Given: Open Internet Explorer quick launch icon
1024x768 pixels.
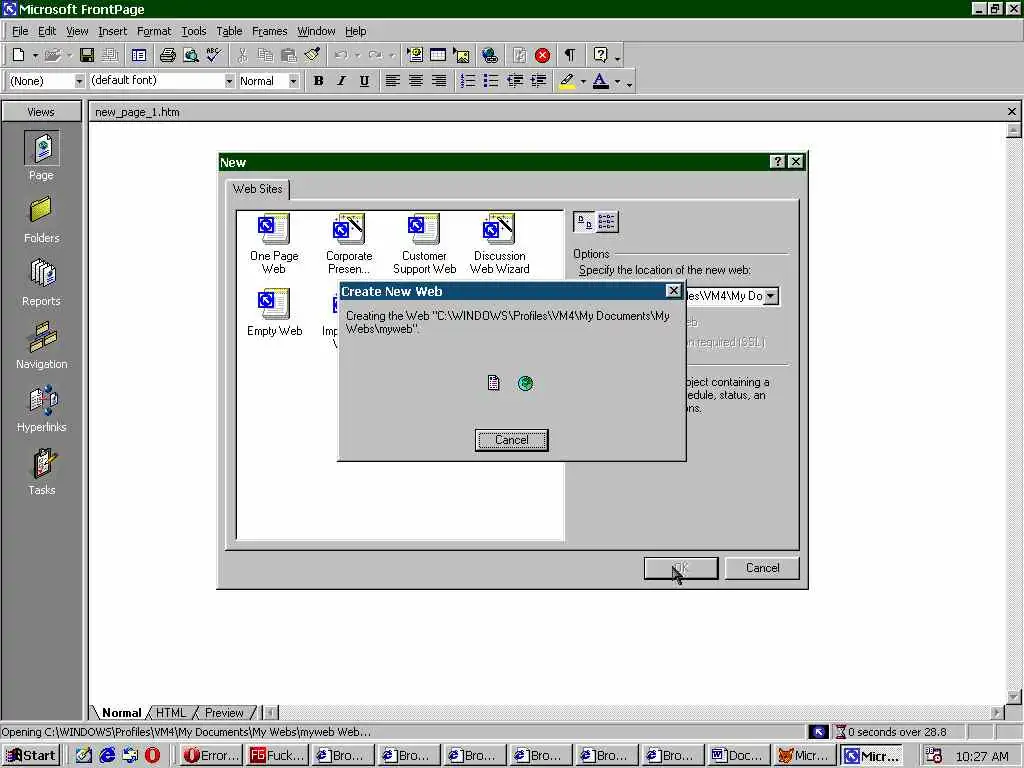Looking at the screenshot, I should [107, 756].
